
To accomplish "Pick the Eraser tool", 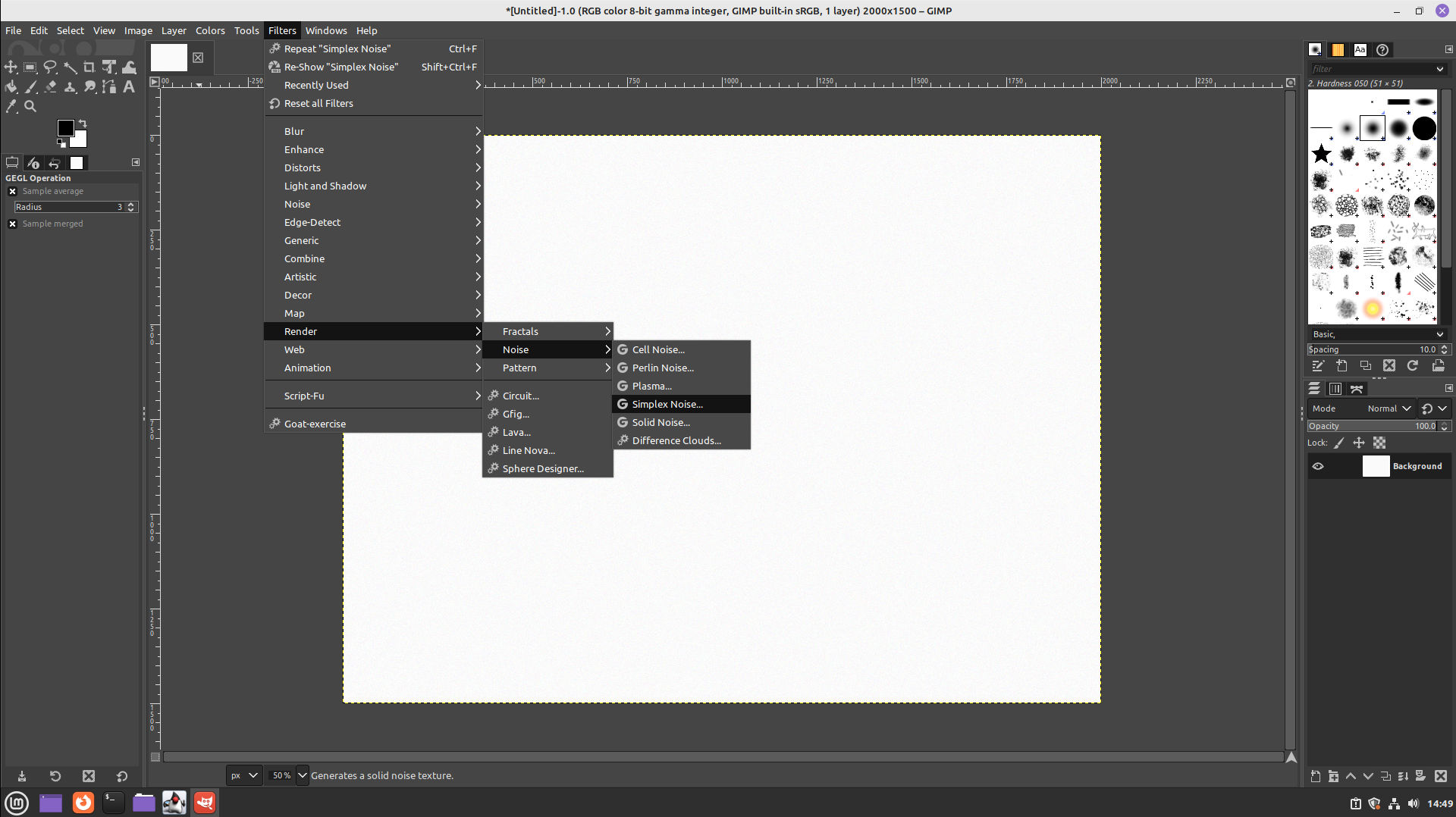I will (50, 87).
